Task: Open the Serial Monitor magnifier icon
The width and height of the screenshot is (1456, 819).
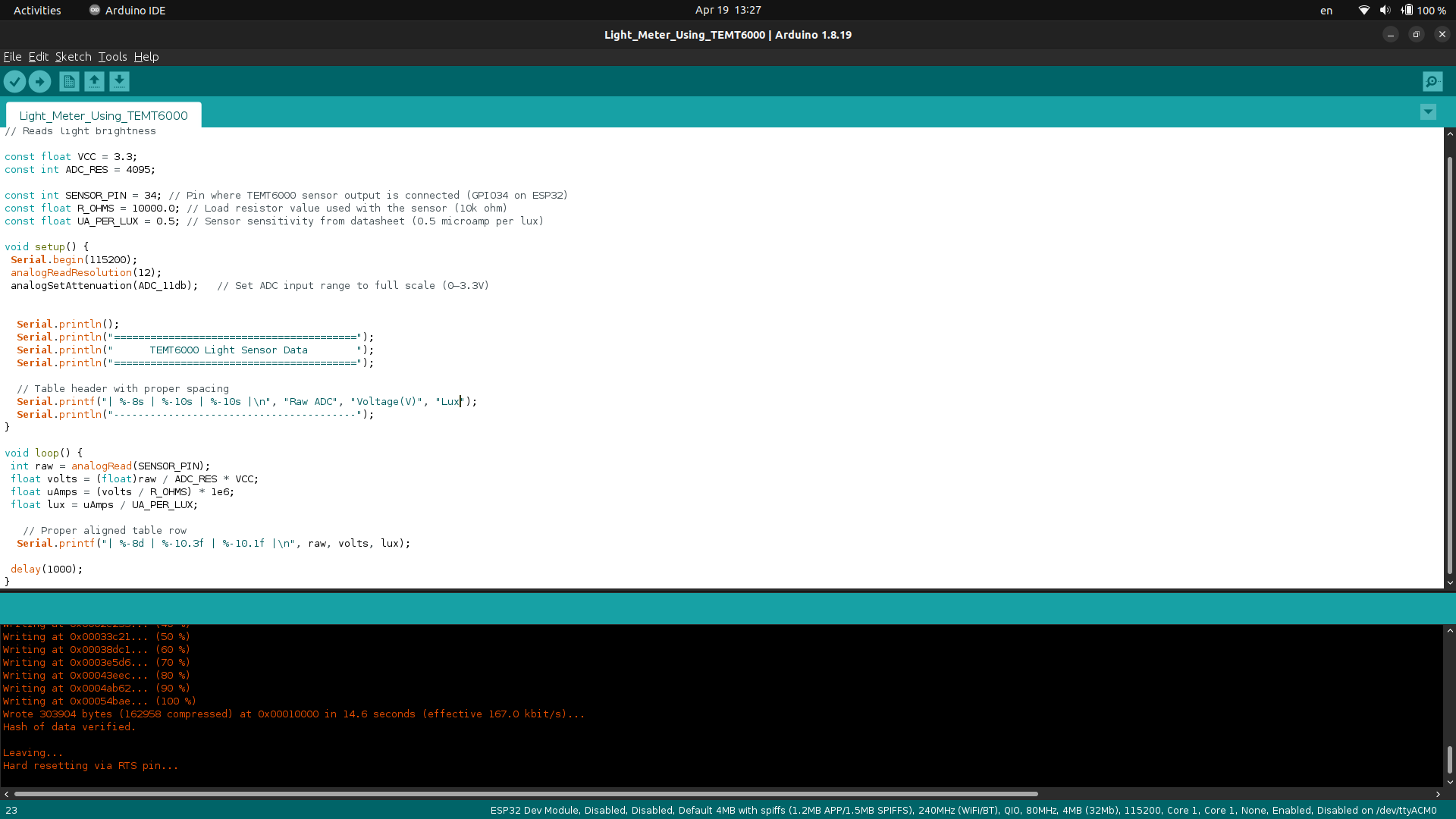Action: [x=1432, y=81]
